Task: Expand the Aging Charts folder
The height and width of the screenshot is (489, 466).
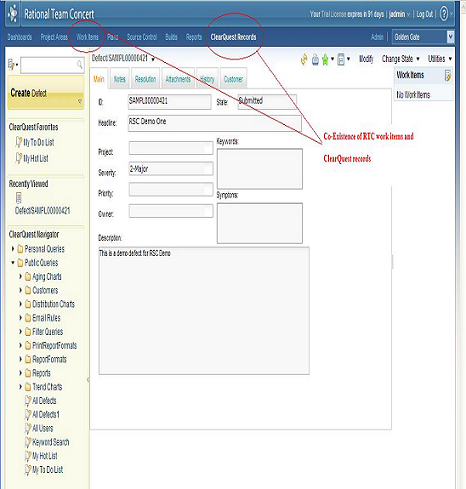Action: pyautogui.click(x=20, y=276)
